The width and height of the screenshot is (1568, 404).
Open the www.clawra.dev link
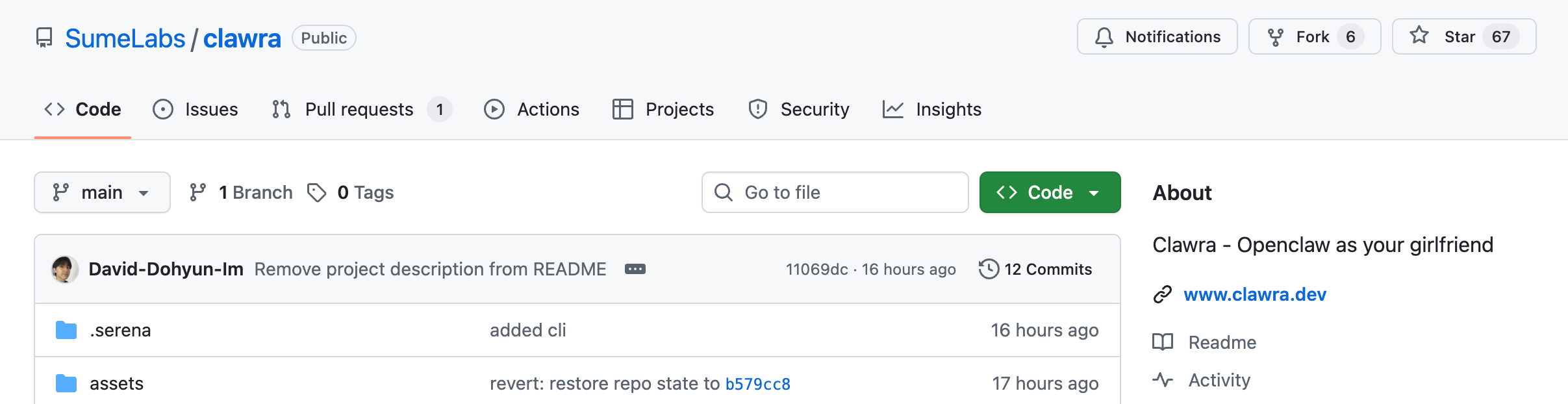tap(1254, 294)
